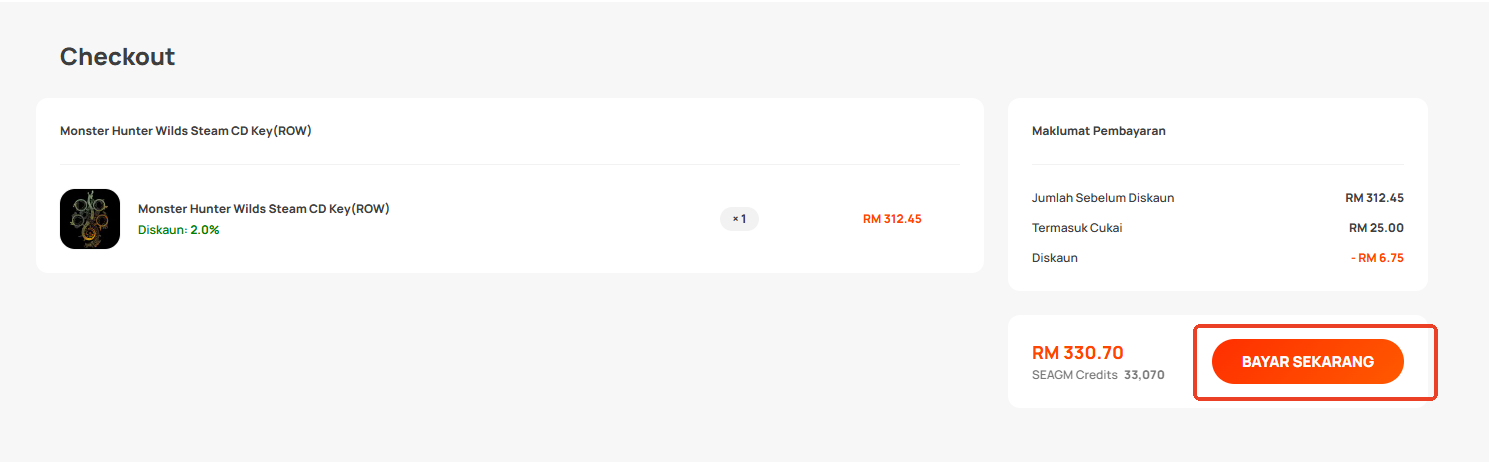
Task: Click the RM 330.70 total amount
Action: tap(1078, 352)
